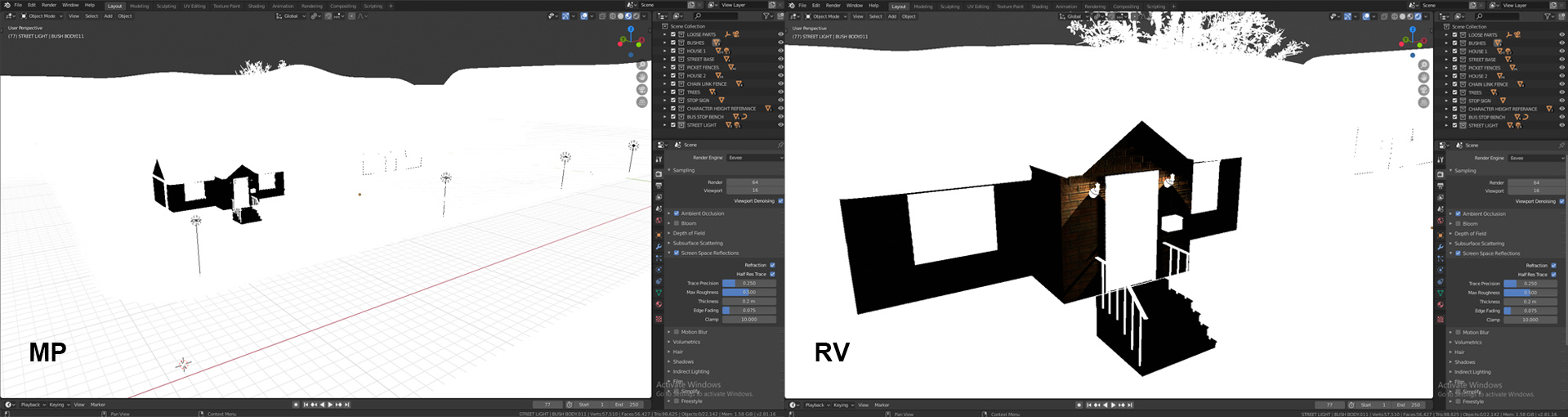Open the Add menu in the MP viewport header
The height and width of the screenshot is (417, 1568).
click(108, 16)
